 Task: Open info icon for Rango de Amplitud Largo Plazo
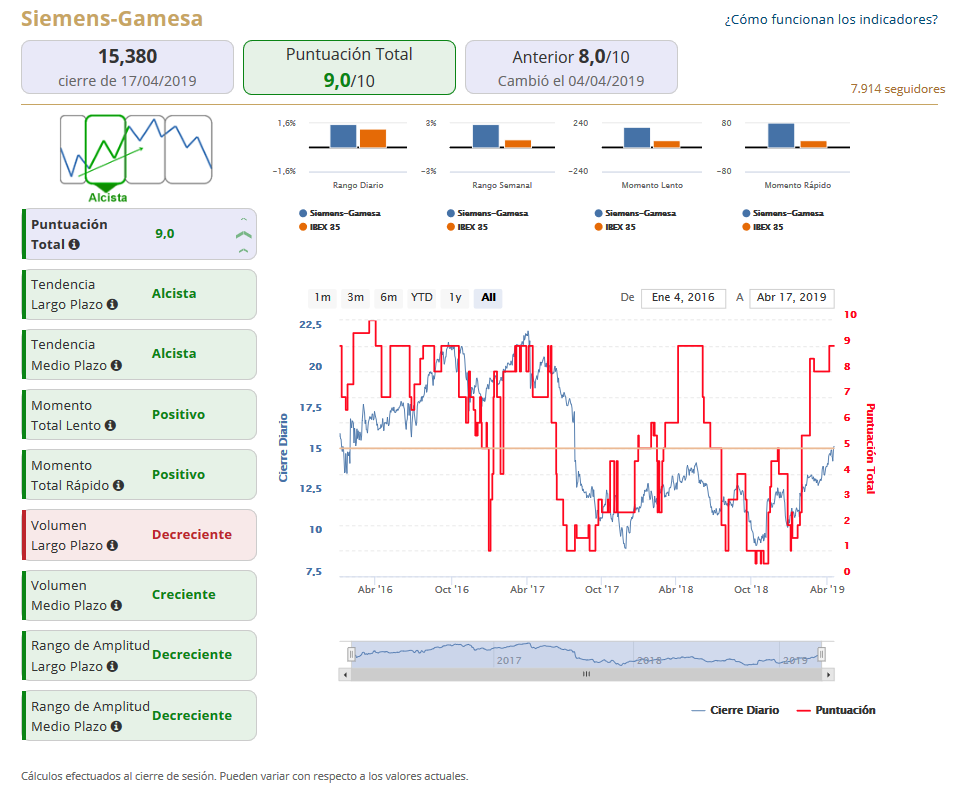tap(112, 666)
